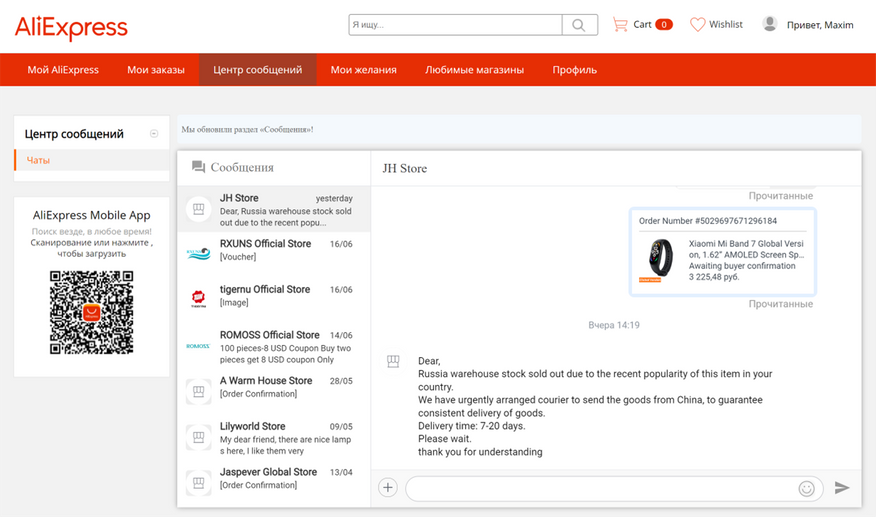This screenshot has height=517, width=876.
Task: Focus the chat message input field
Action: (601, 488)
